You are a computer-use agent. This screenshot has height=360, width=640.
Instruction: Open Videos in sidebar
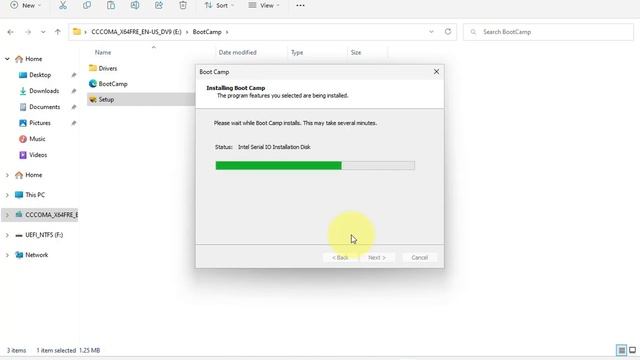click(38, 155)
